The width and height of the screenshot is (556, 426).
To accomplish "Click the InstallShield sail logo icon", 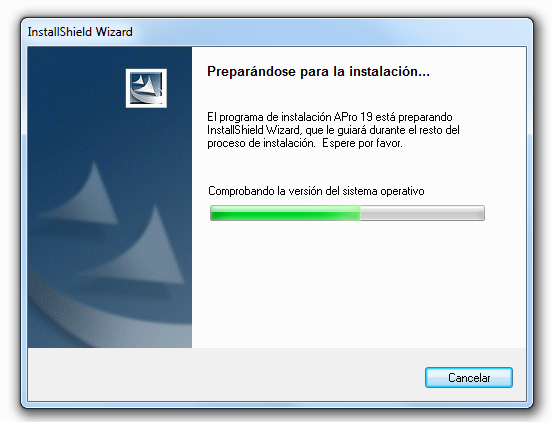I will 147,89.
